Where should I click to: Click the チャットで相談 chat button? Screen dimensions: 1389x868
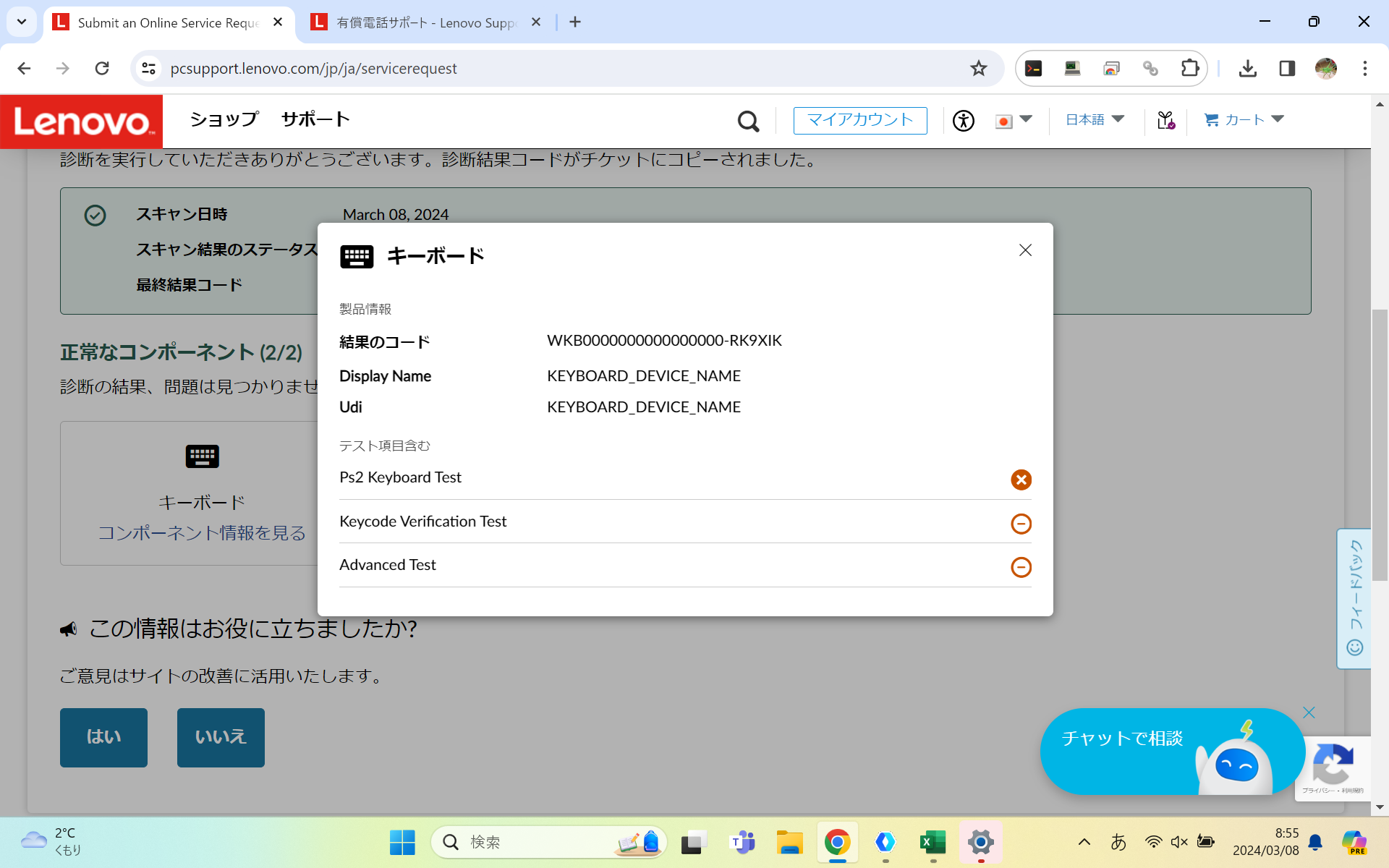click(1172, 751)
